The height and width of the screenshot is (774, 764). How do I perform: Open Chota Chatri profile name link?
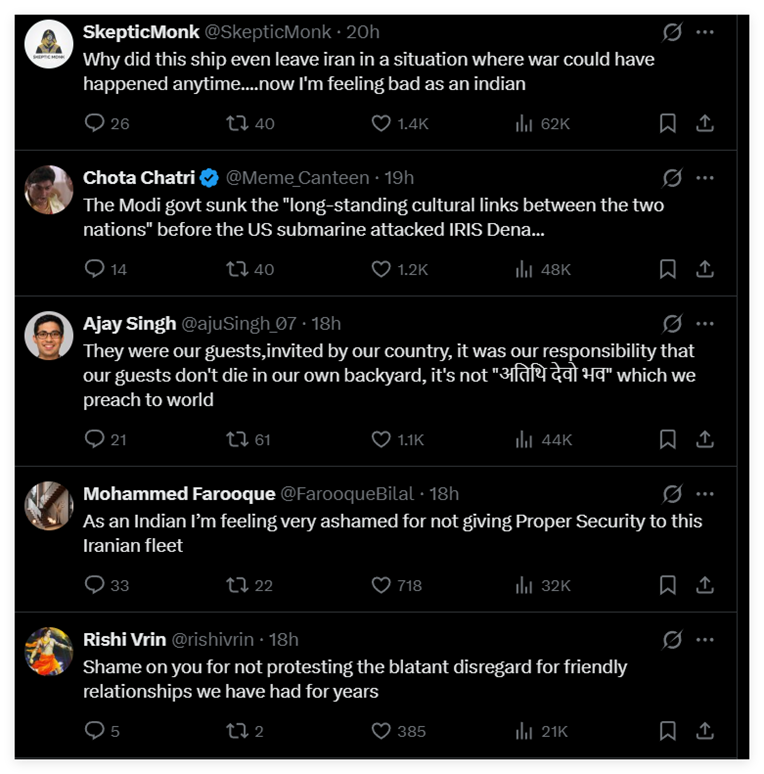pyautogui.click(x=140, y=178)
